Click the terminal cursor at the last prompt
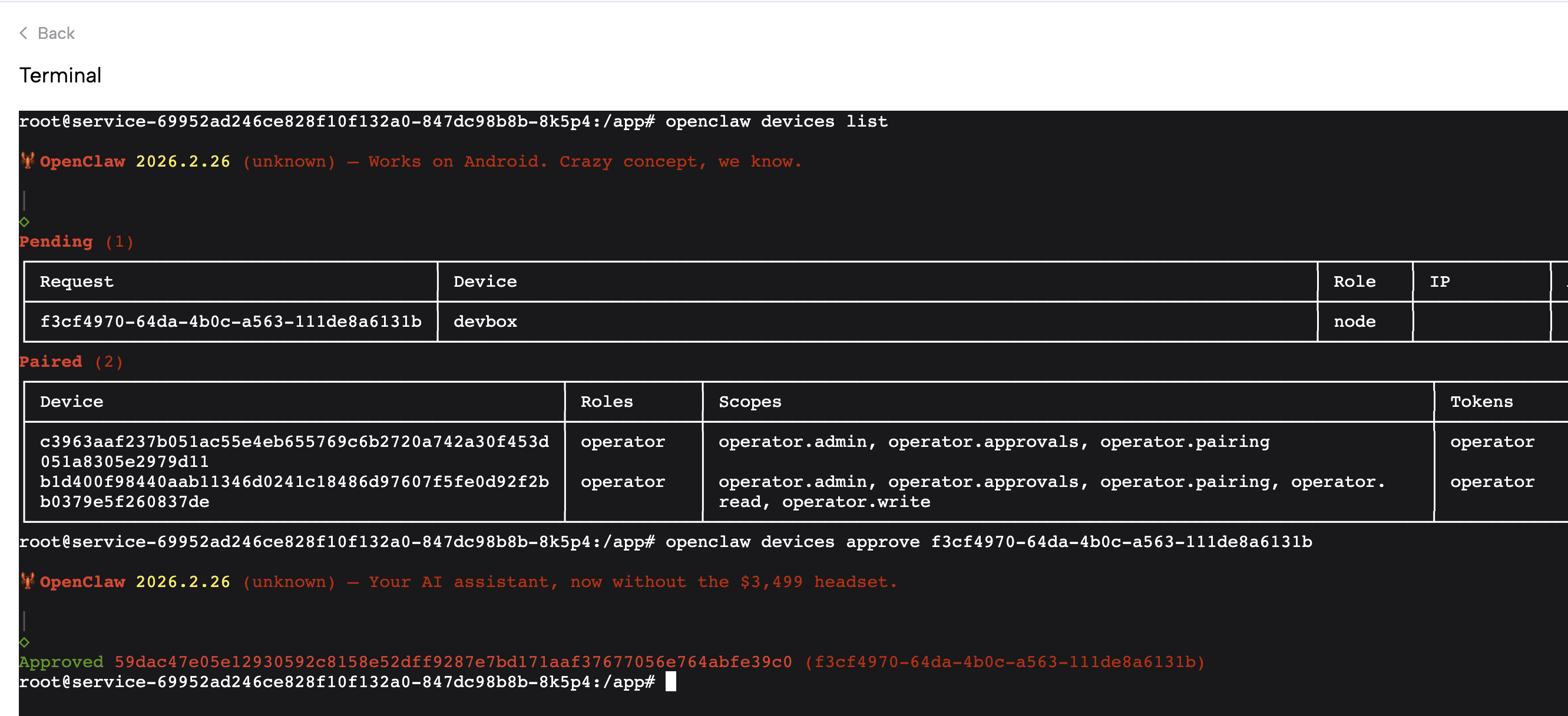This screenshot has height=716, width=1568. point(671,681)
